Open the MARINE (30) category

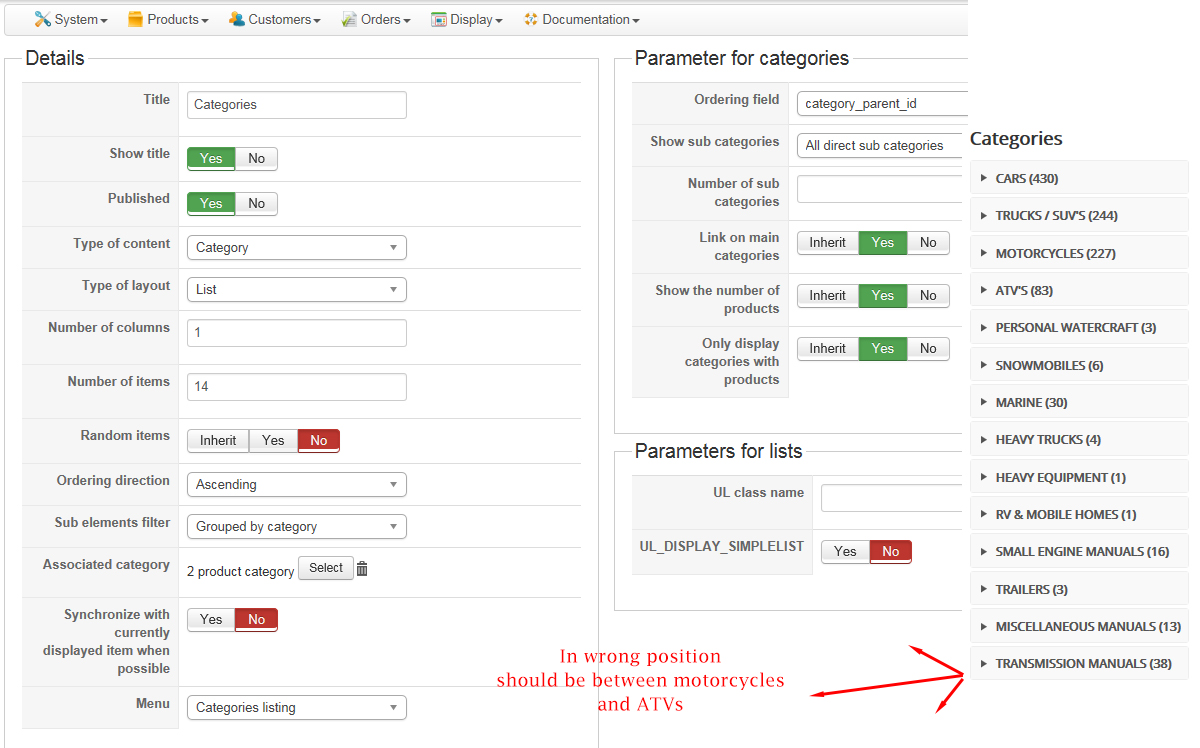(x=1079, y=403)
